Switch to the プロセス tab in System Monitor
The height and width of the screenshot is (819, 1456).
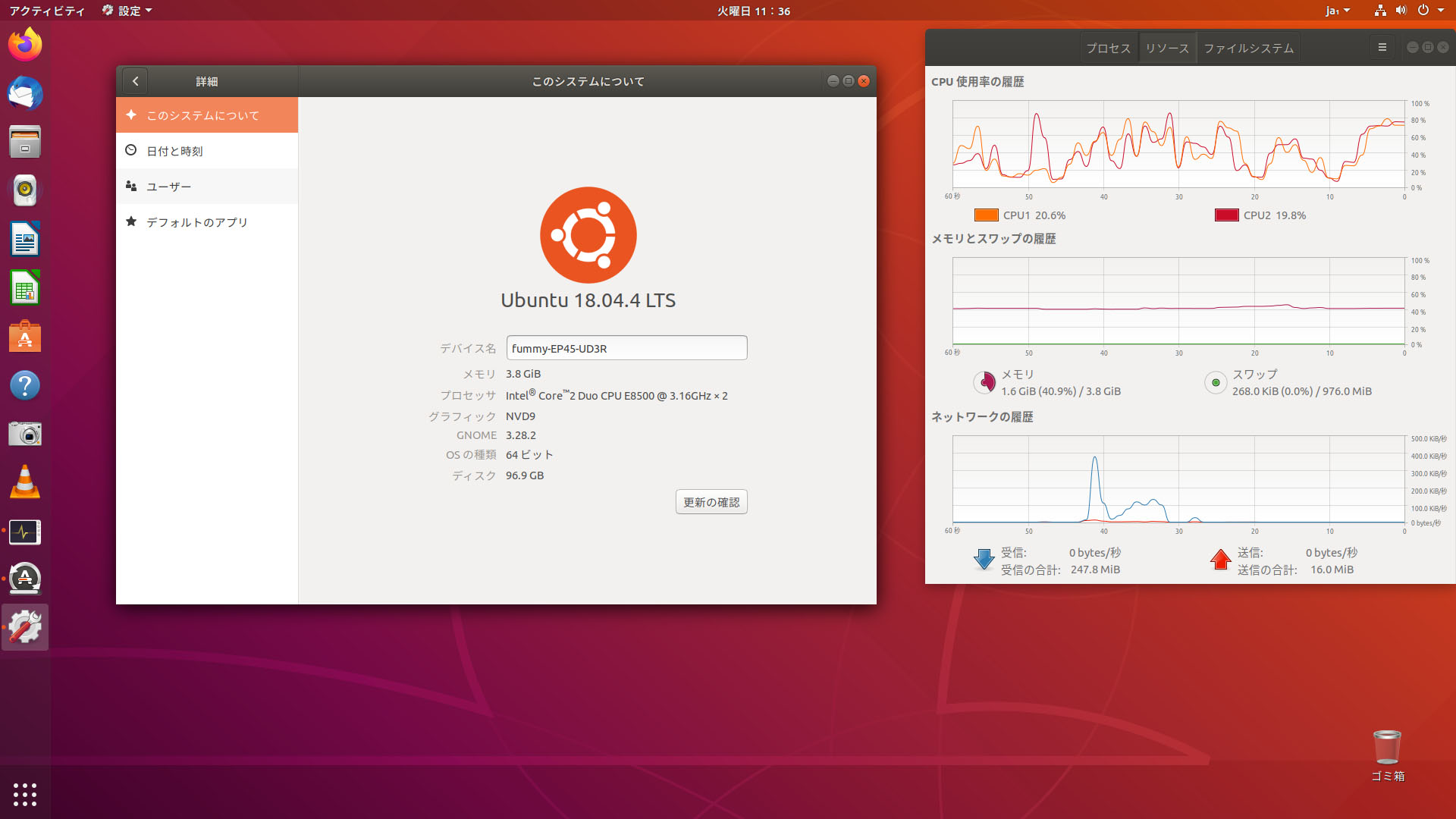(x=1108, y=48)
